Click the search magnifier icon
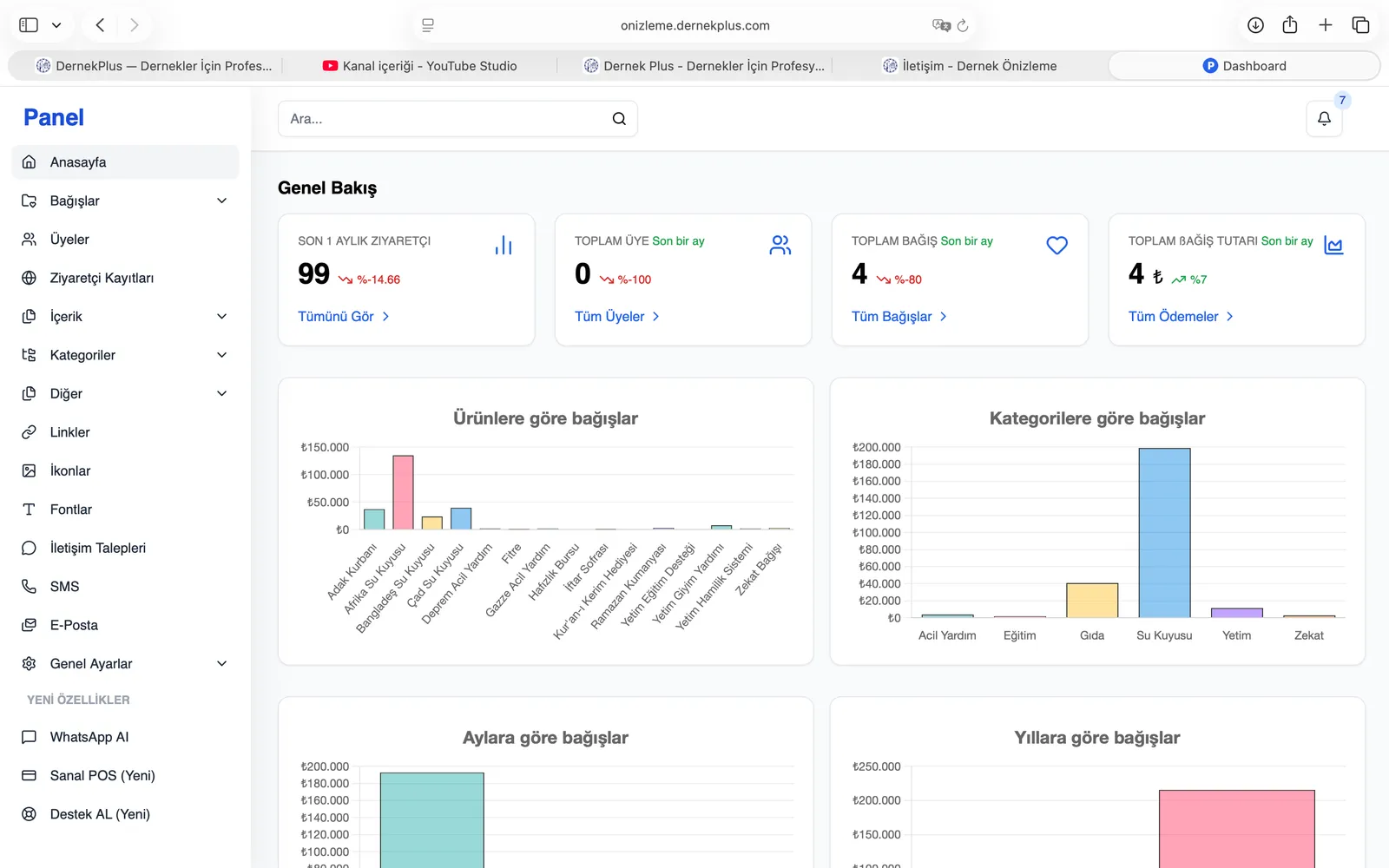 [x=619, y=119]
